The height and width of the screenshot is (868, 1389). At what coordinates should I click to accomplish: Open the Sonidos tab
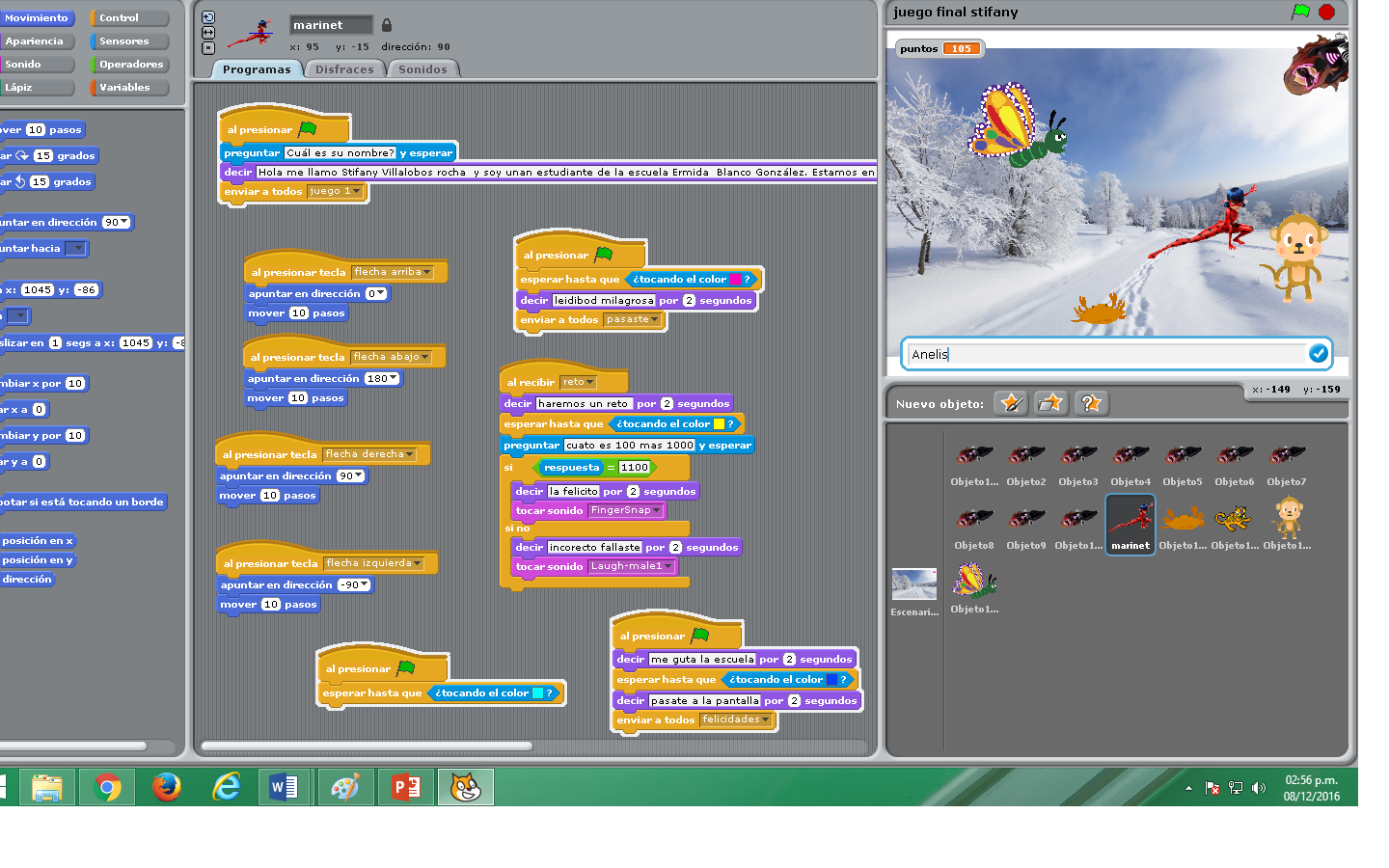pyautogui.click(x=422, y=68)
